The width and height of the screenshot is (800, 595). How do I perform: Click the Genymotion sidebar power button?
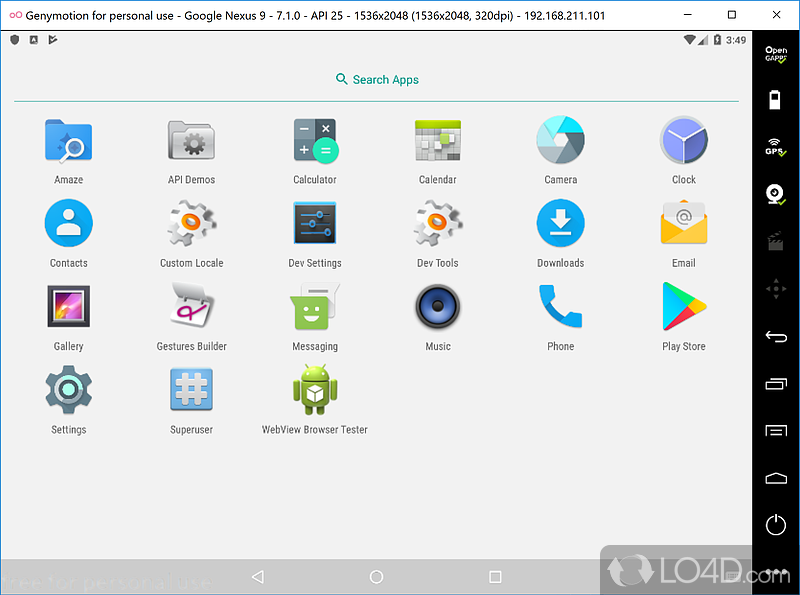(x=776, y=525)
